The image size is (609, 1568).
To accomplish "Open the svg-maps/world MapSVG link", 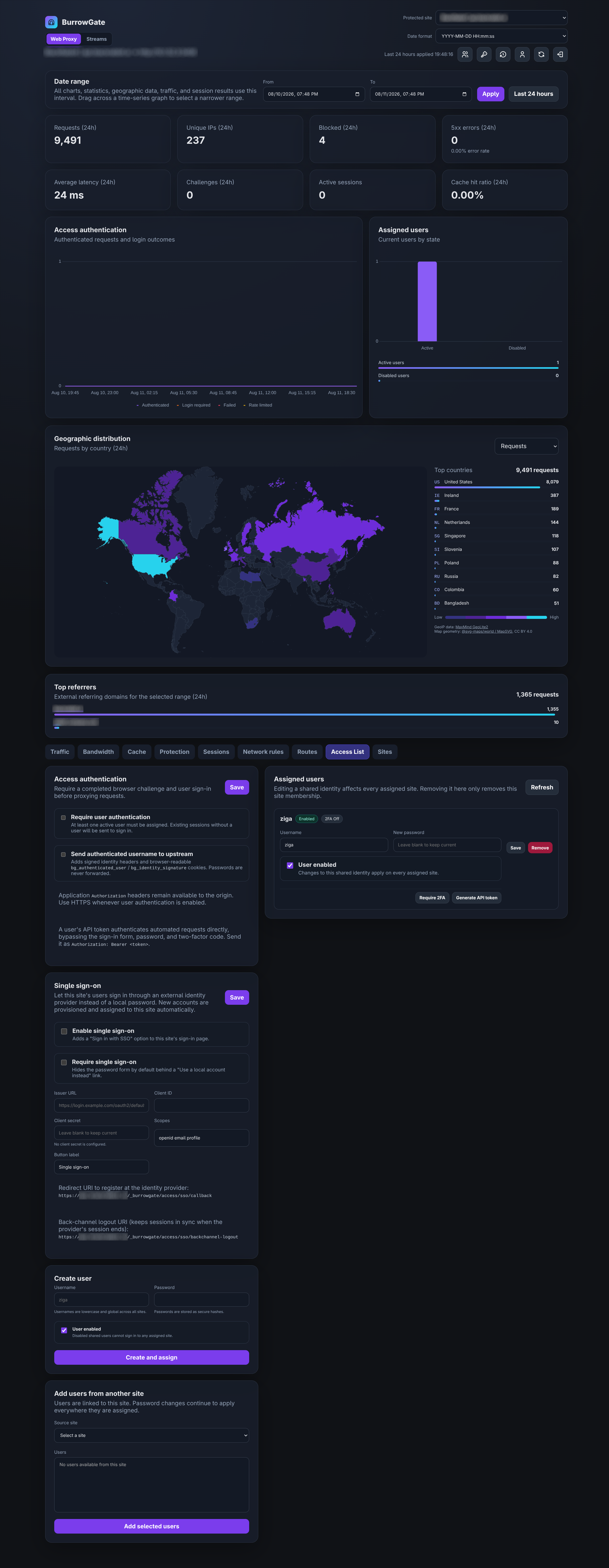I will click(x=487, y=631).
